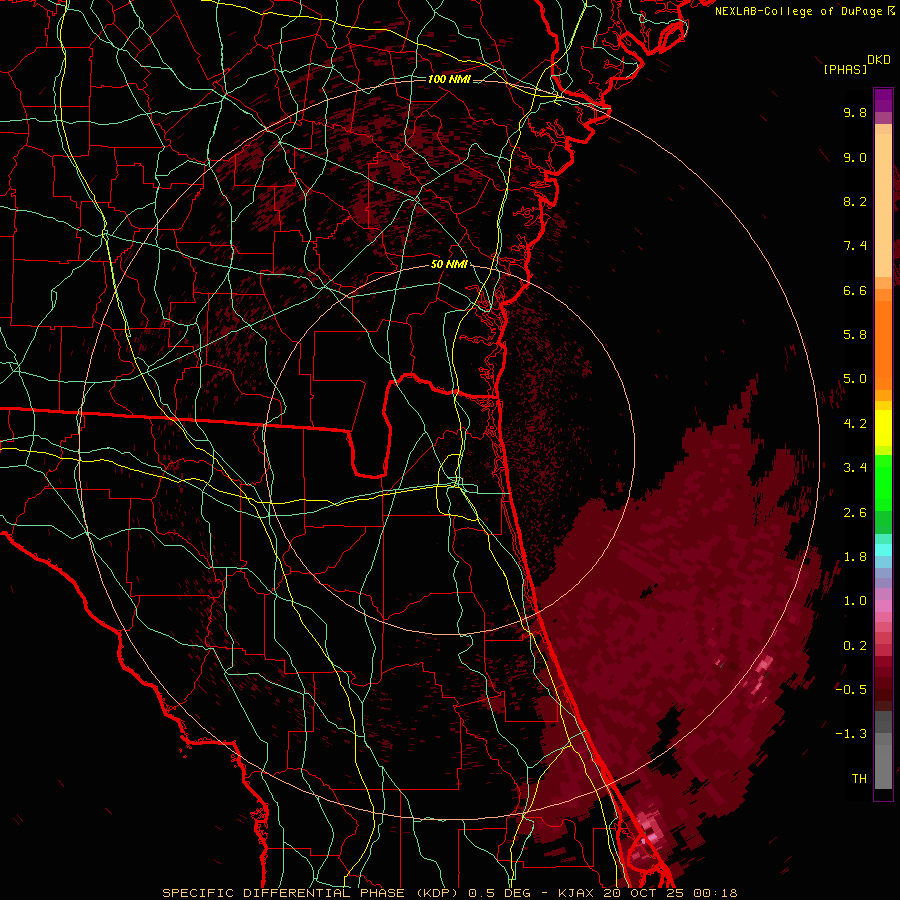The height and width of the screenshot is (900, 900).
Task: Click the "DKD" product code label
Action: (x=879, y=60)
